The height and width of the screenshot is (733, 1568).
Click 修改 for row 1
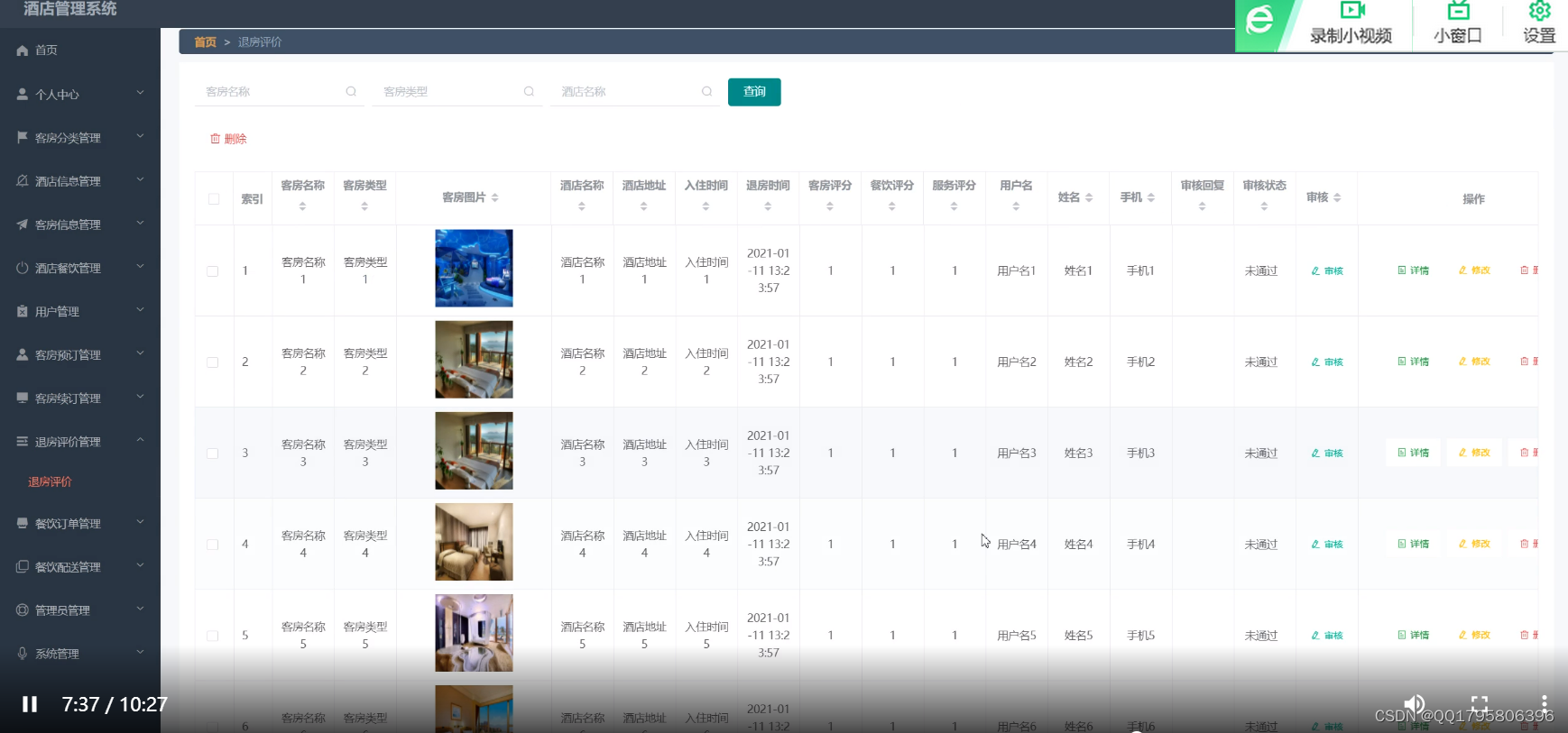(1474, 270)
